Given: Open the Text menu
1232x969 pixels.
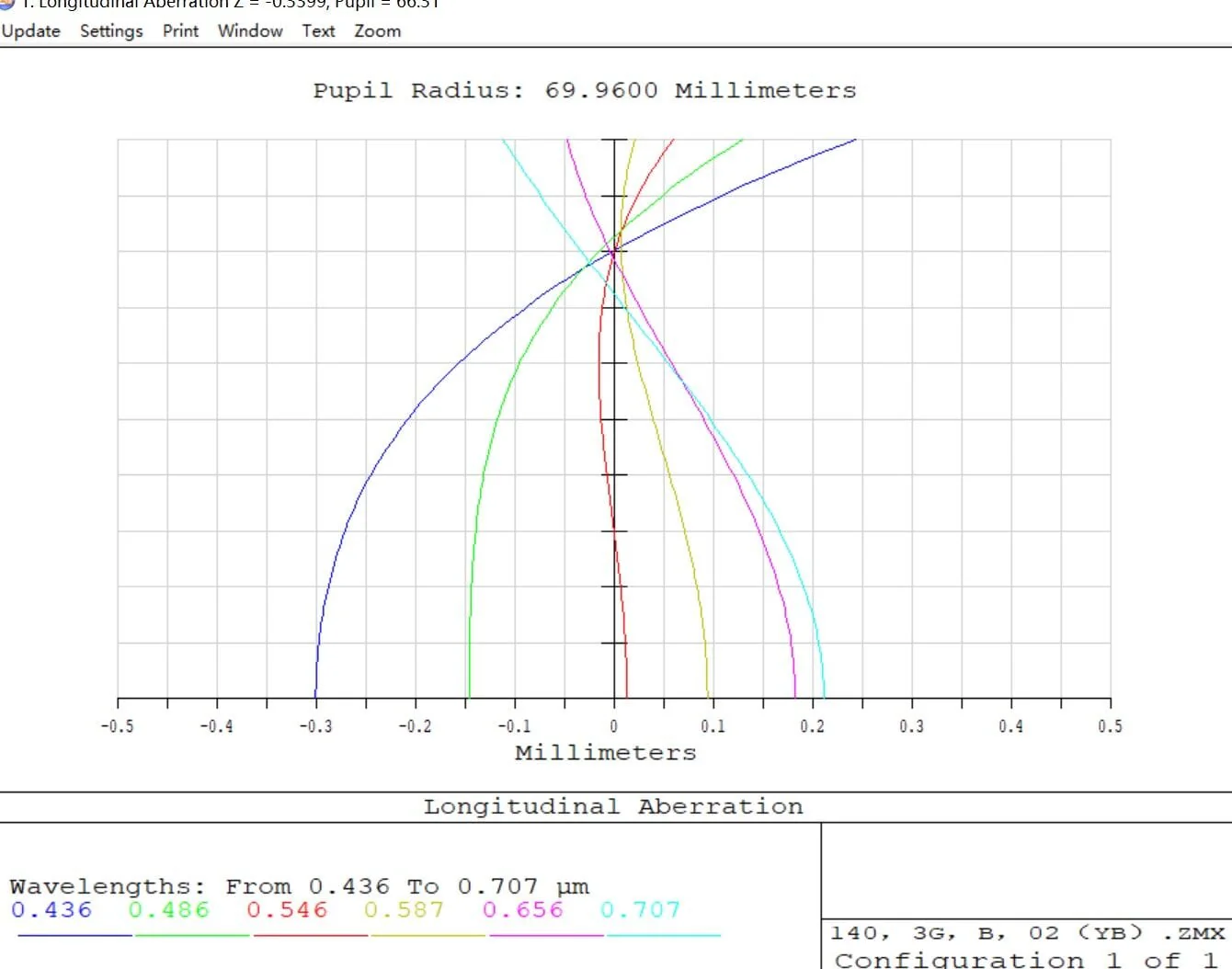Looking at the screenshot, I should (318, 31).
